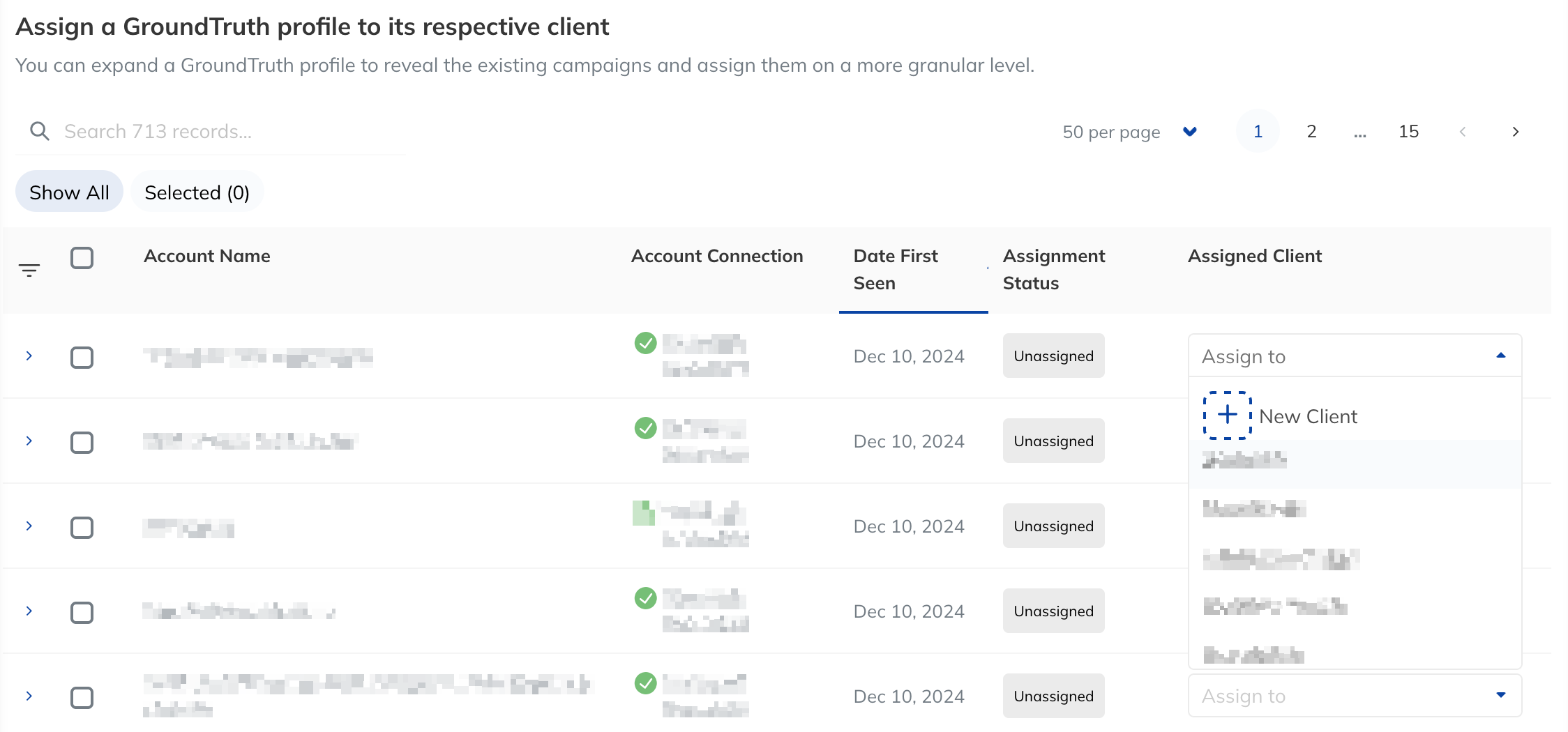The height and width of the screenshot is (732, 1568).
Task: Check the second row's checkbox
Action: point(82,443)
